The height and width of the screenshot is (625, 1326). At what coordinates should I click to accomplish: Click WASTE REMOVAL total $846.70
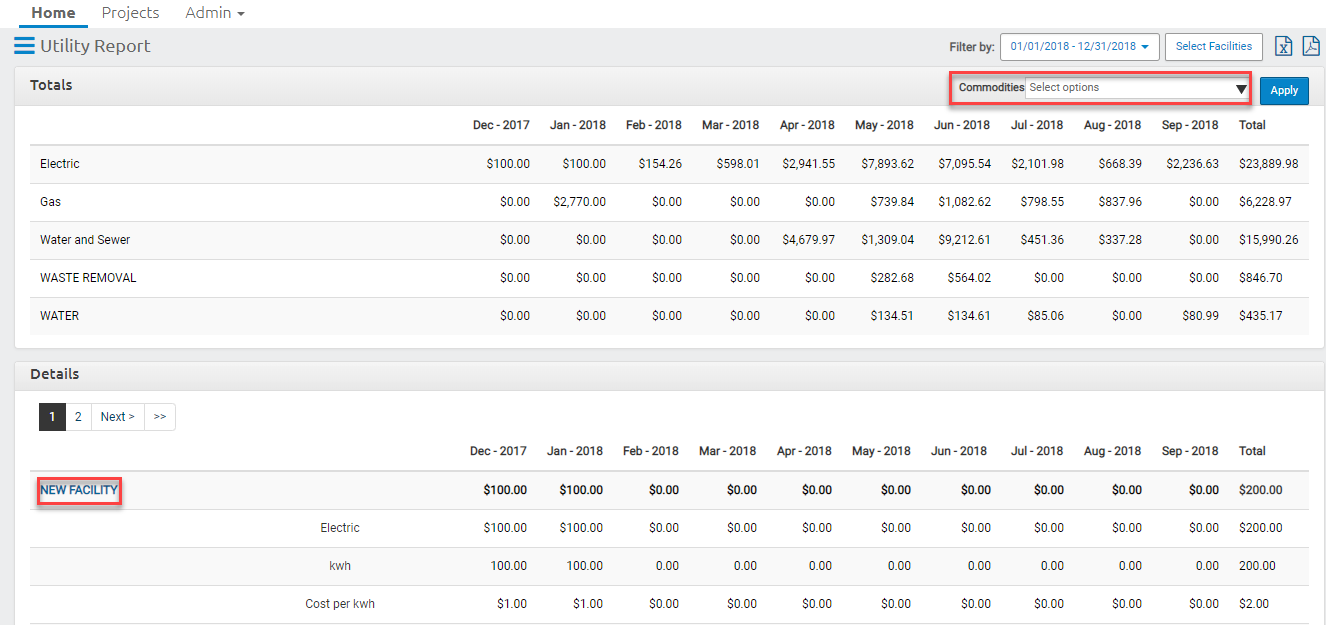point(1260,278)
